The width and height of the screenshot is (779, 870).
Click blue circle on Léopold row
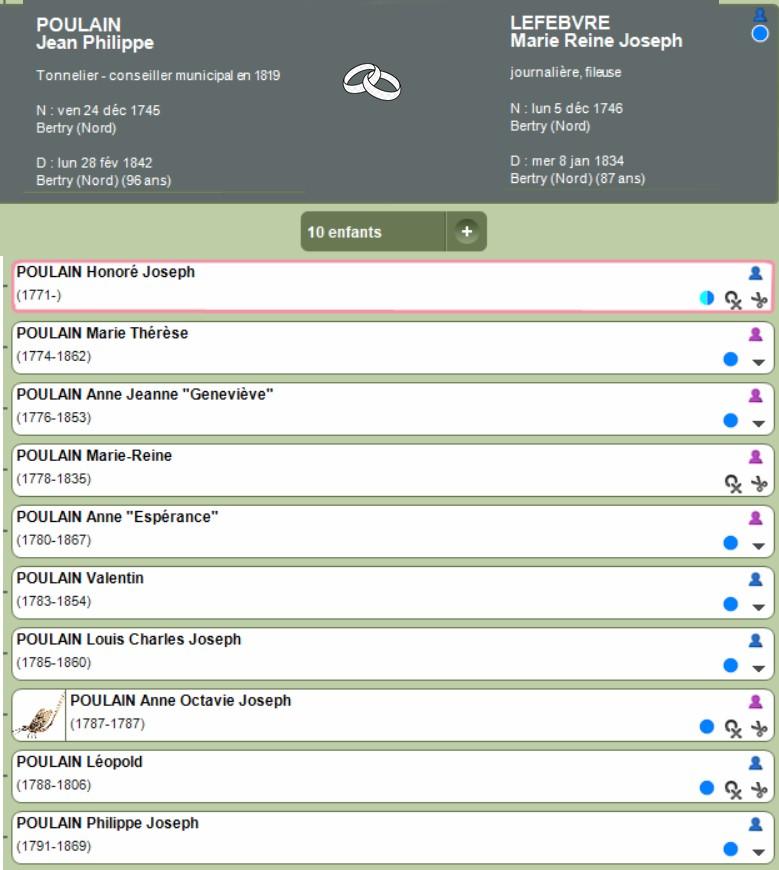pos(706,787)
